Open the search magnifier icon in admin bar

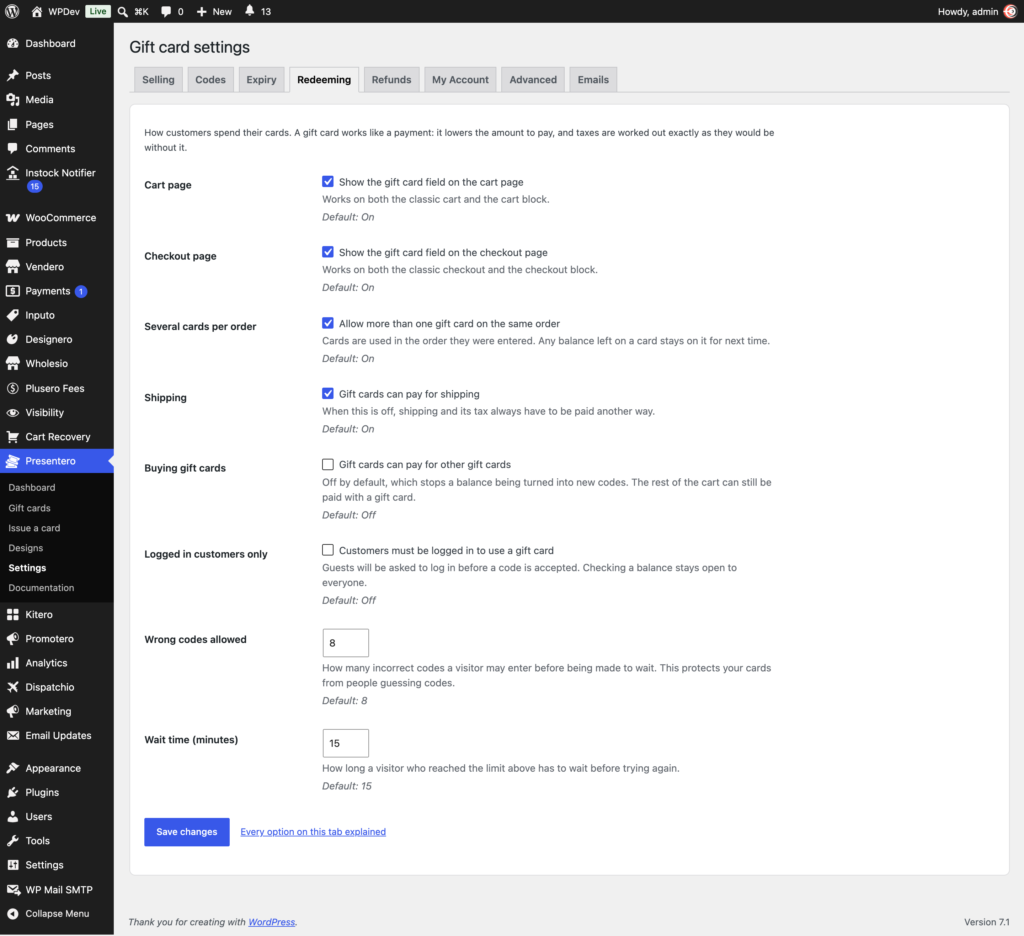(122, 11)
